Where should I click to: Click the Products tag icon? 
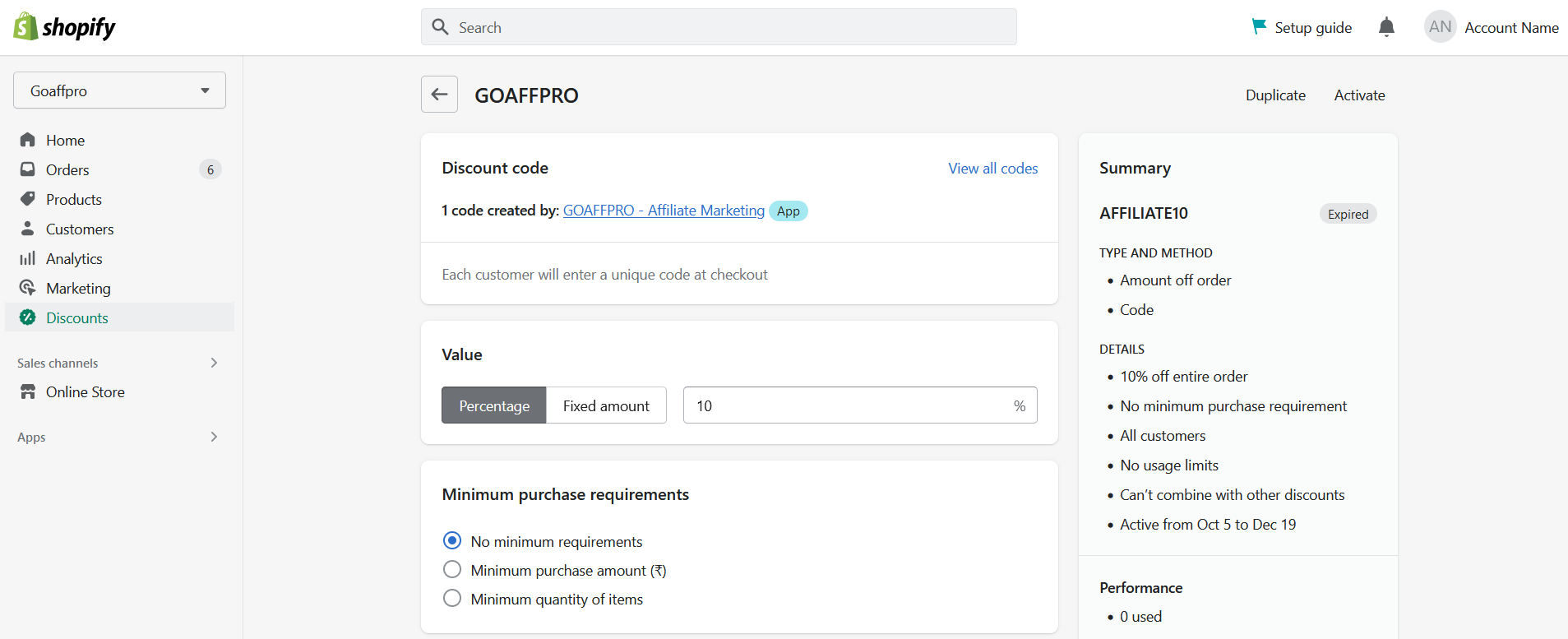coord(28,199)
